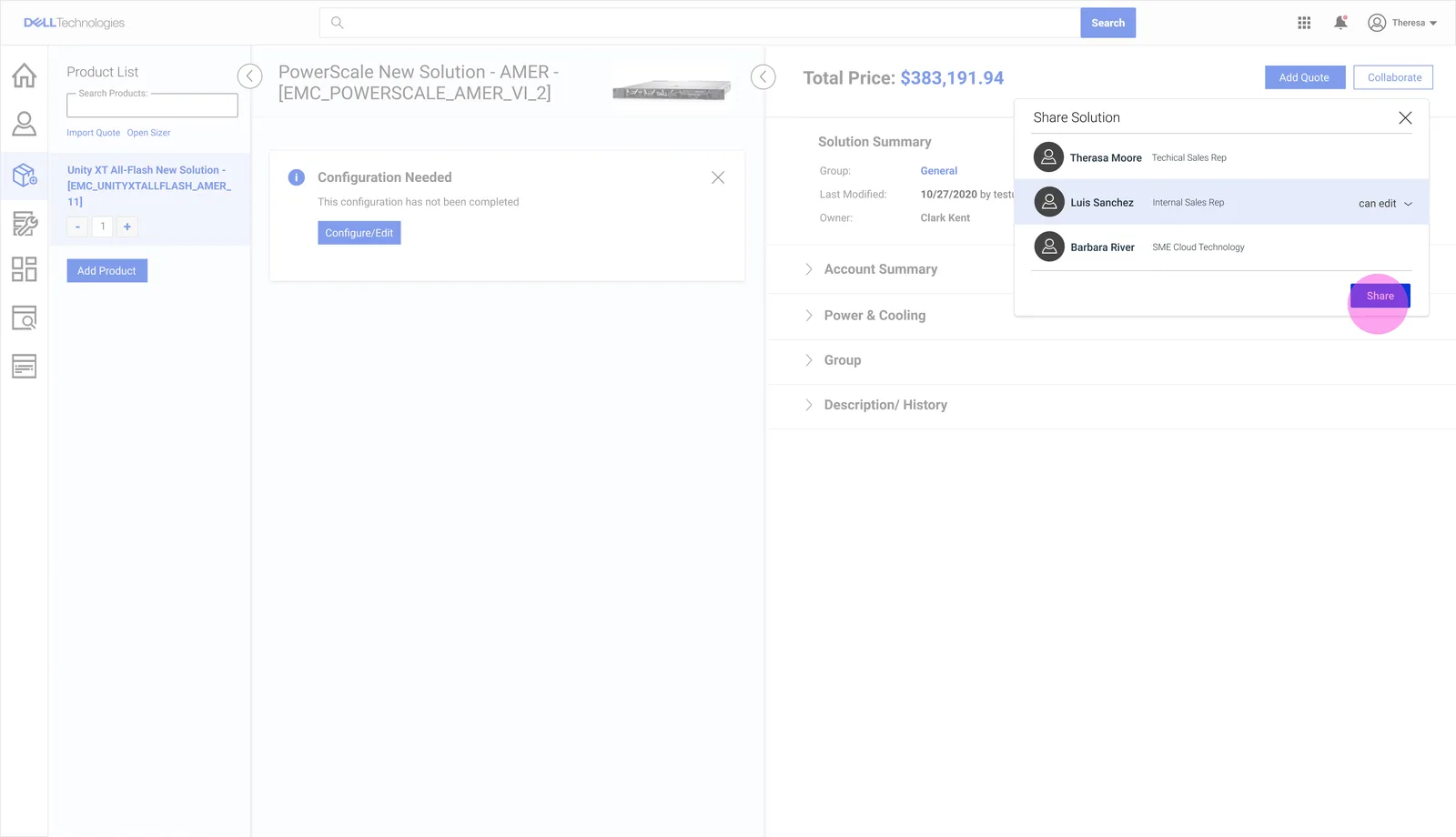
Task: Click the PowerScale server thumbnail image
Action: [x=672, y=90]
